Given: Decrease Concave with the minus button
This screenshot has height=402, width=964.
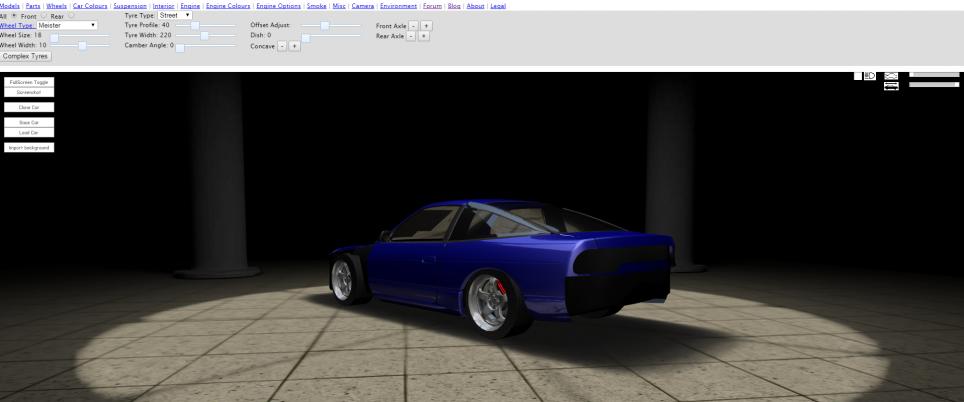Looking at the screenshot, I should click(x=282, y=46).
